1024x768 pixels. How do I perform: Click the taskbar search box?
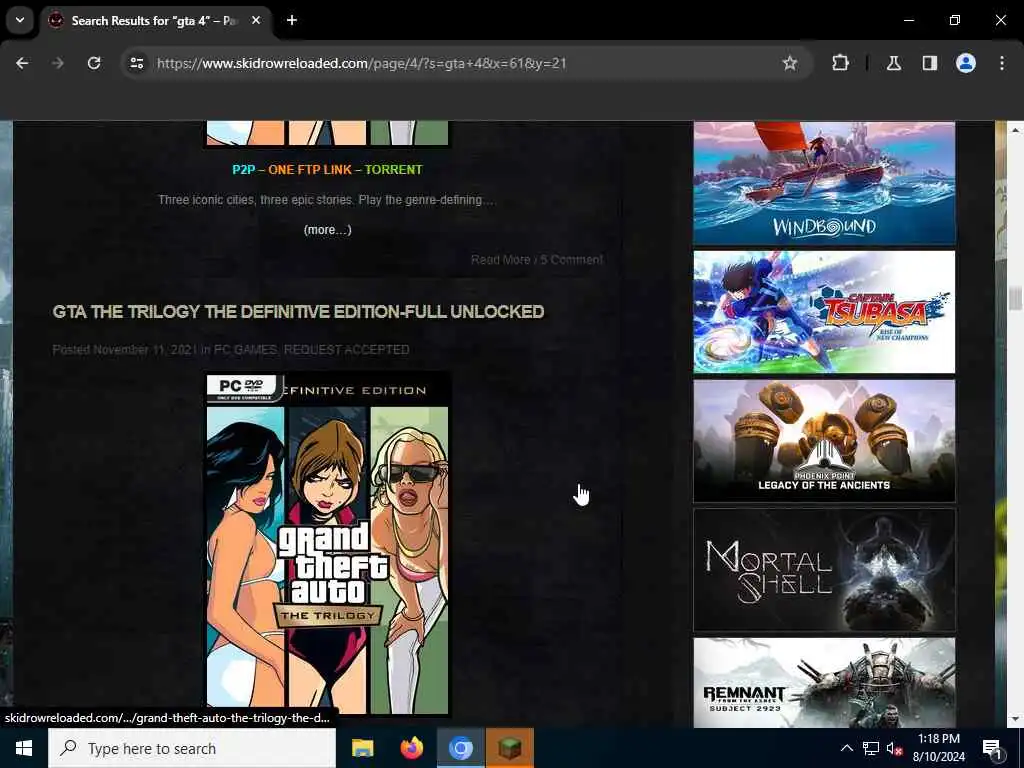click(x=192, y=748)
